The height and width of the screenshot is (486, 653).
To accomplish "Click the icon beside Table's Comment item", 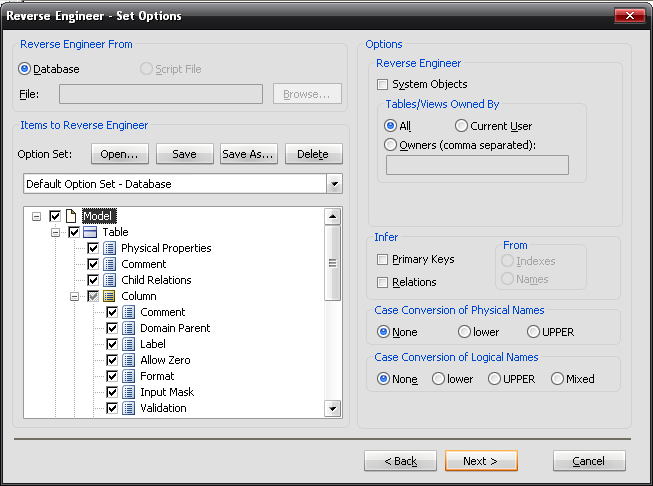I will [110, 264].
